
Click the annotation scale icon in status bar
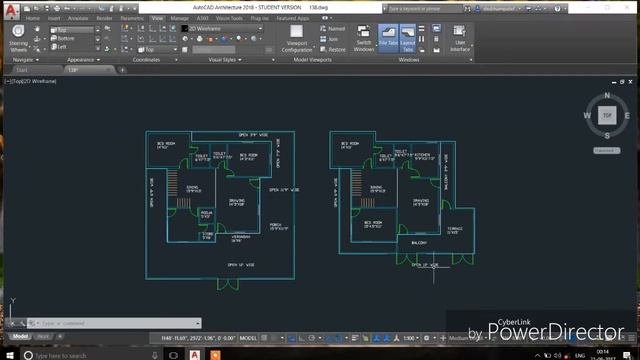pyautogui.click(x=396, y=338)
